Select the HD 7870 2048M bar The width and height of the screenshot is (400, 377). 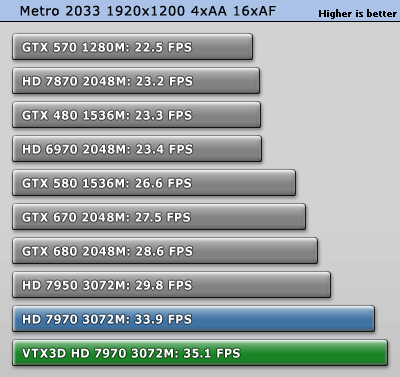136,81
